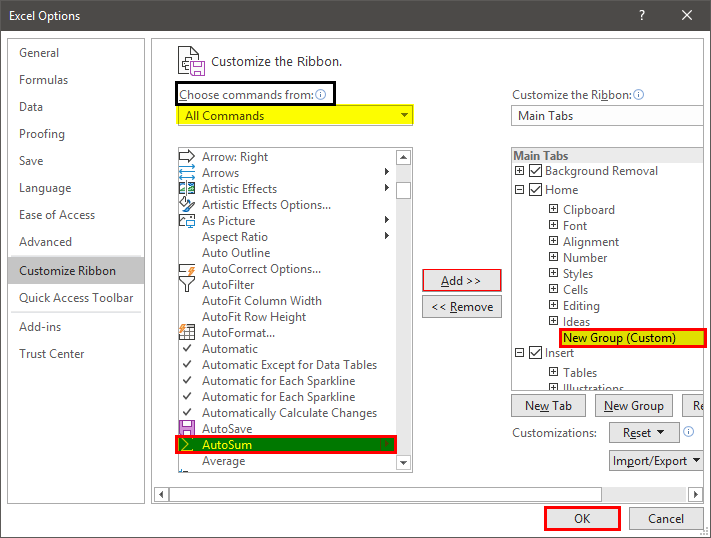The width and height of the screenshot is (711, 538).
Task: Click the << Remove button
Action: [x=462, y=307]
